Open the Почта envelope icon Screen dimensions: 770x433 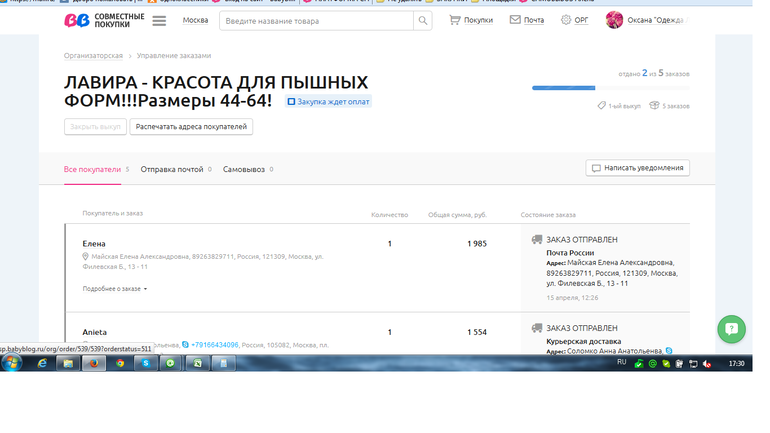pyautogui.click(x=515, y=20)
